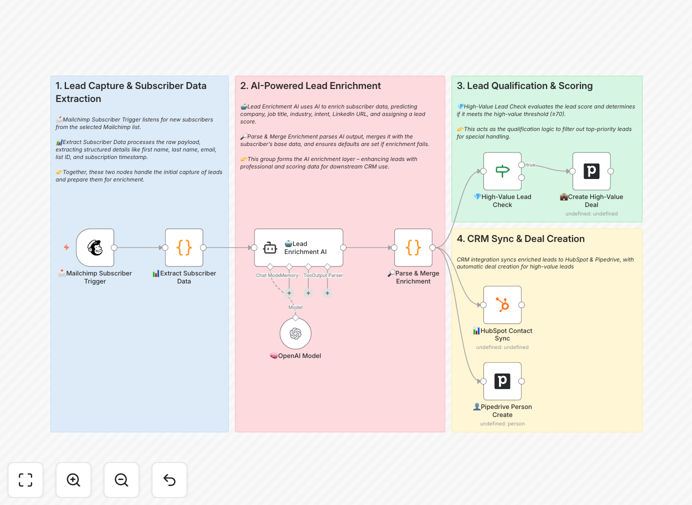Viewport: 692px width, 505px height.
Task: Add a Tool sub-node via plus connector
Action: coord(308,293)
